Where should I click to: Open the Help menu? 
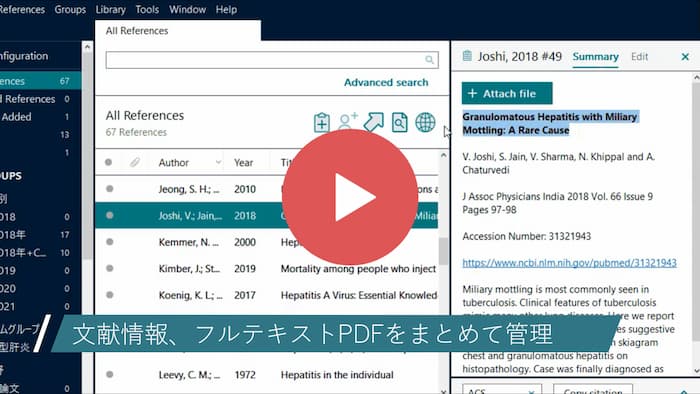click(x=226, y=9)
